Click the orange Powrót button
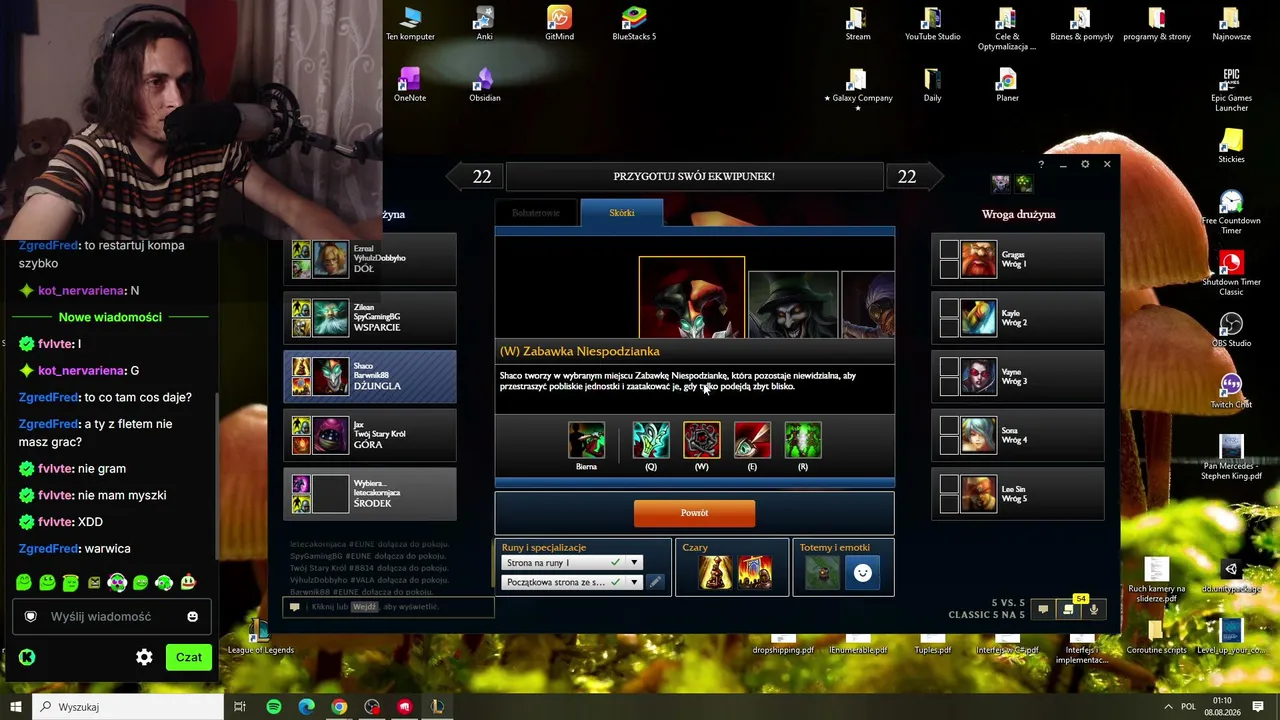Screen dimensions: 1280x720 coord(694,513)
